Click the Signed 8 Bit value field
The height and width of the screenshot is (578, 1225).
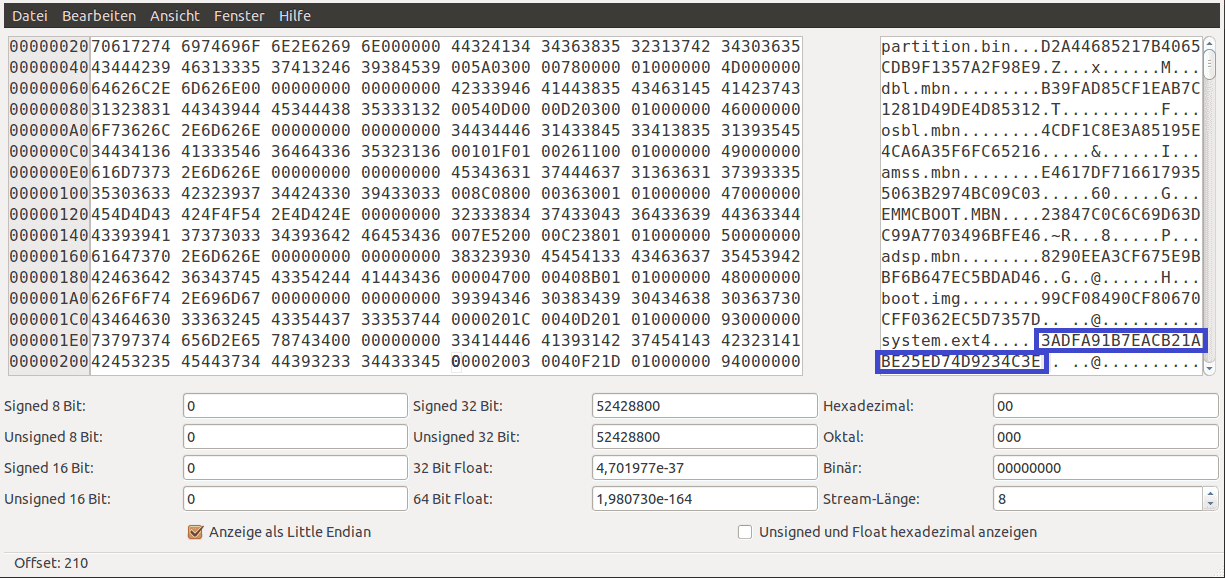(295, 406)
